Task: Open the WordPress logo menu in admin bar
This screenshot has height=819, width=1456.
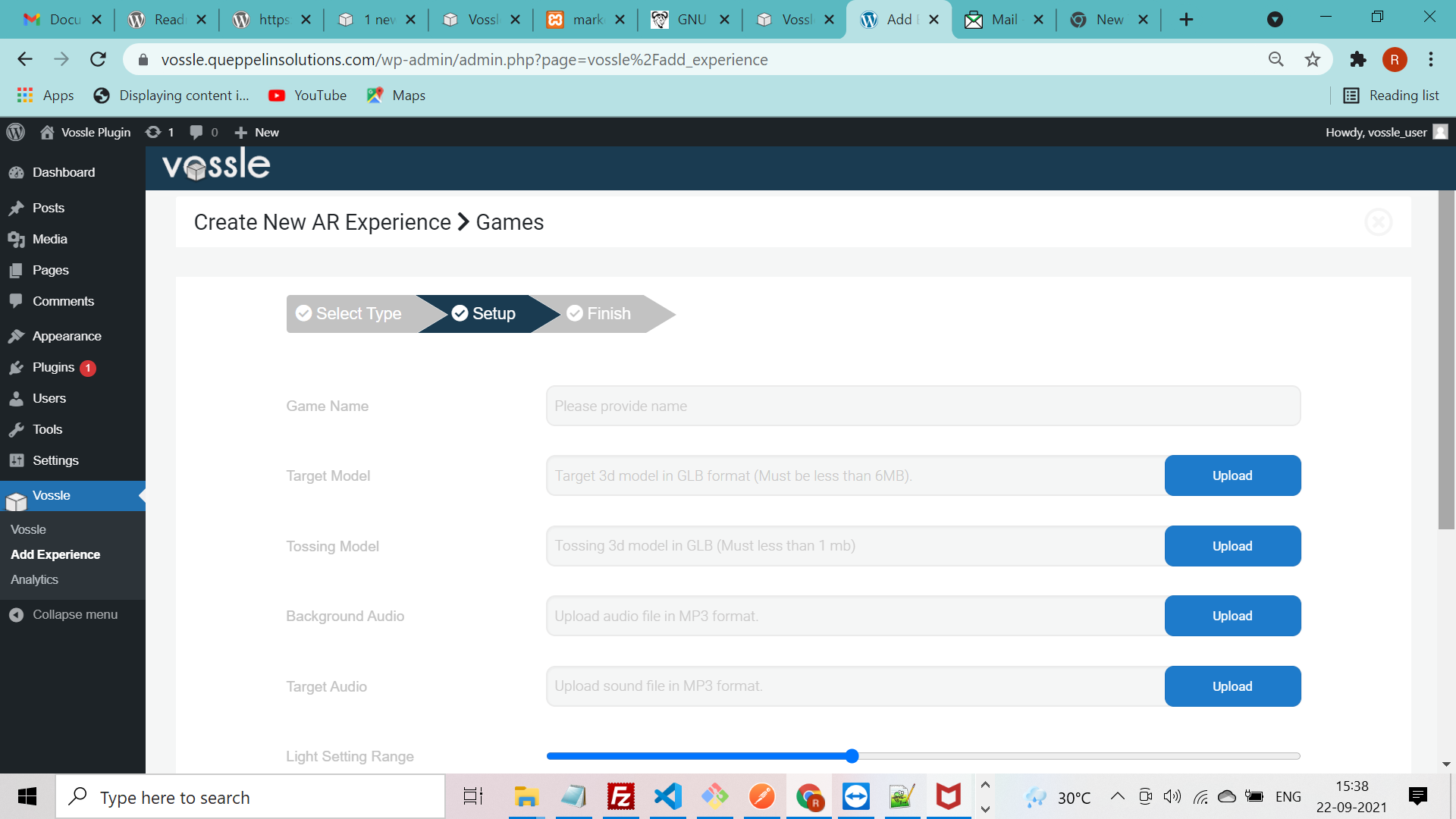Action: click(15, 132)
